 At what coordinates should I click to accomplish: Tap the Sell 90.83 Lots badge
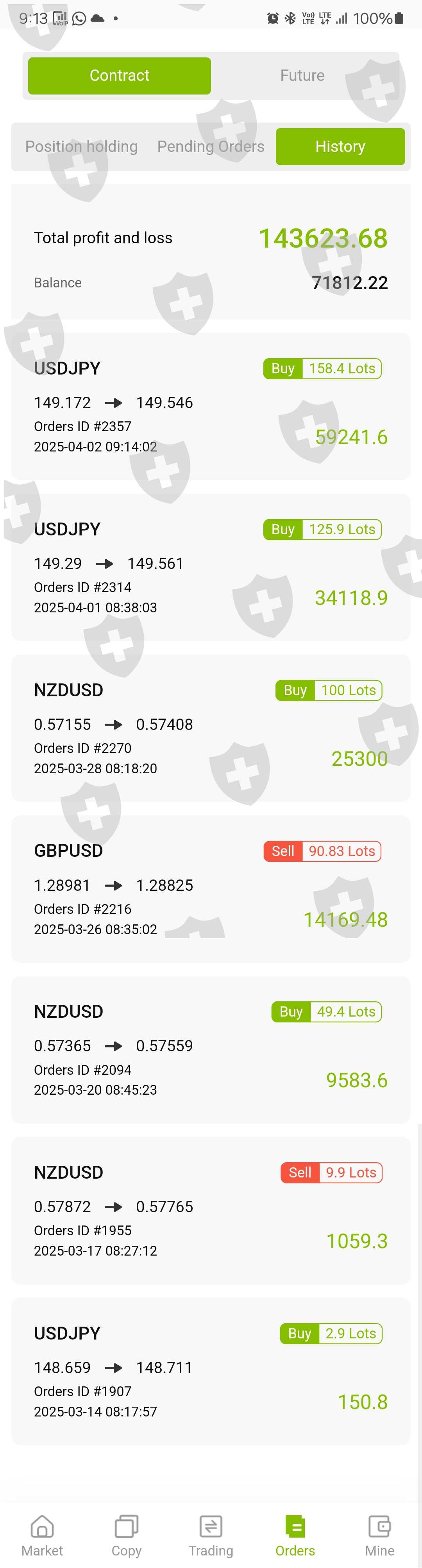point(322,851)
